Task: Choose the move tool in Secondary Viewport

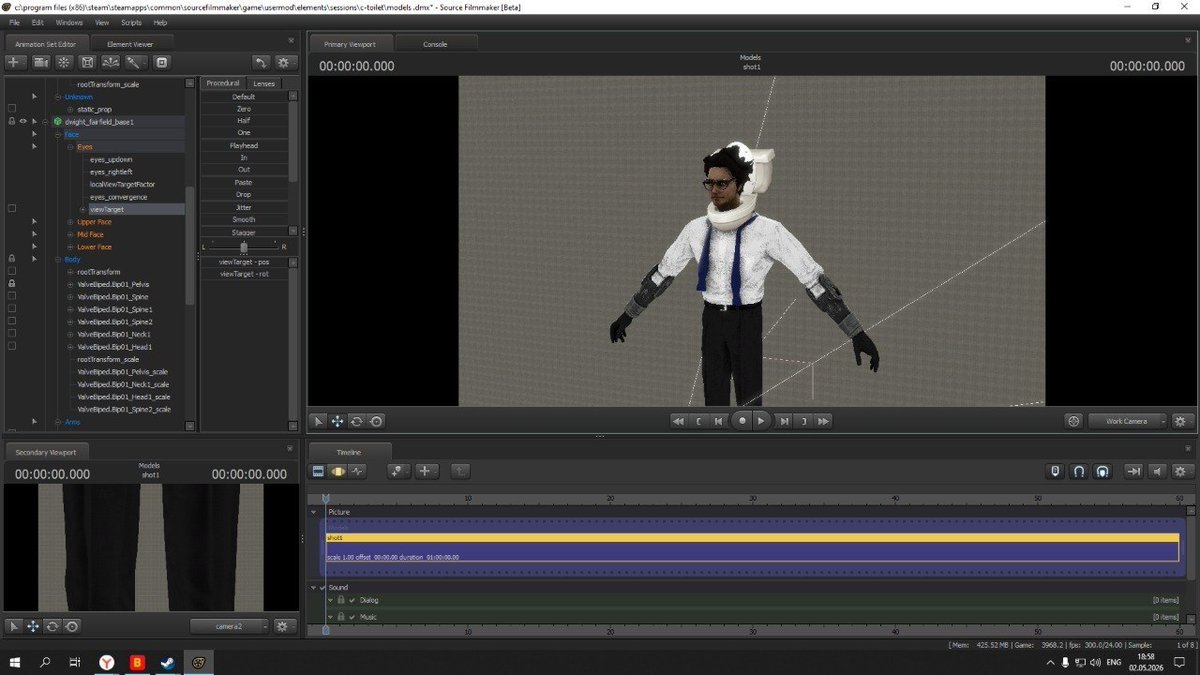Action: pyautogui.click(x=33, y=626)
